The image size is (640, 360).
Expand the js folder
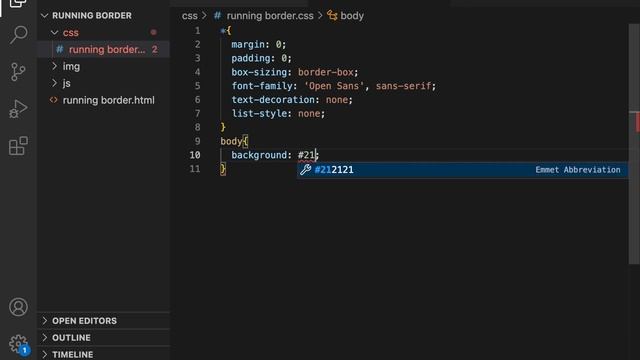click(54, 83)
